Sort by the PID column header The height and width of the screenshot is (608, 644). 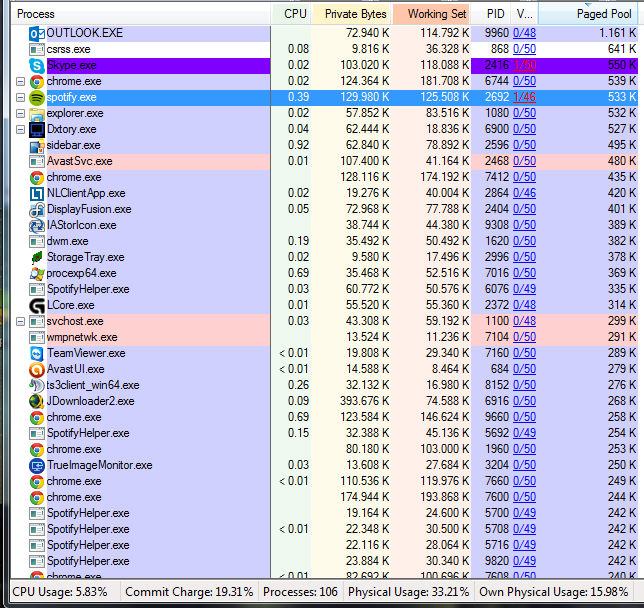(x=491, y=14)
